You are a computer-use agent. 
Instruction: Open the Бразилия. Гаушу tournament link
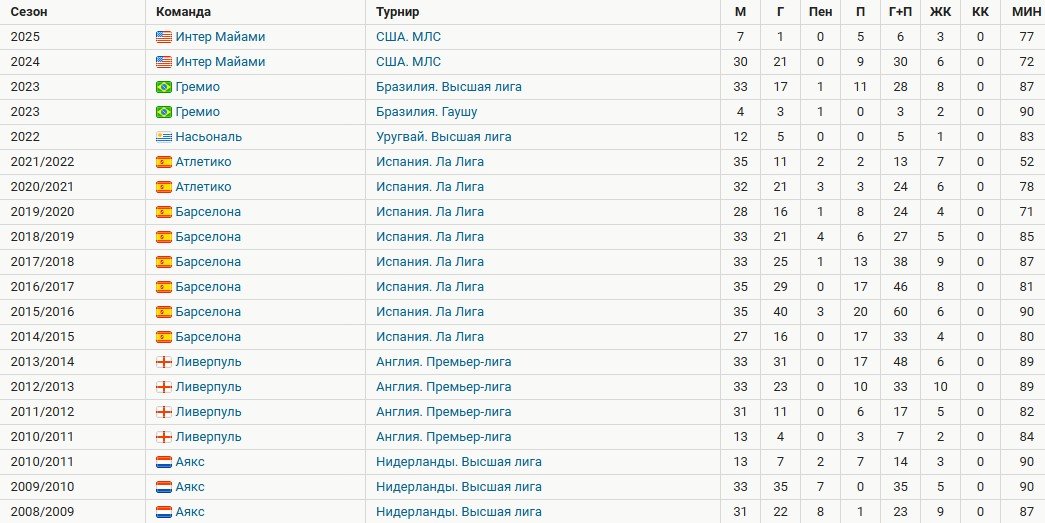click(426, 112)
